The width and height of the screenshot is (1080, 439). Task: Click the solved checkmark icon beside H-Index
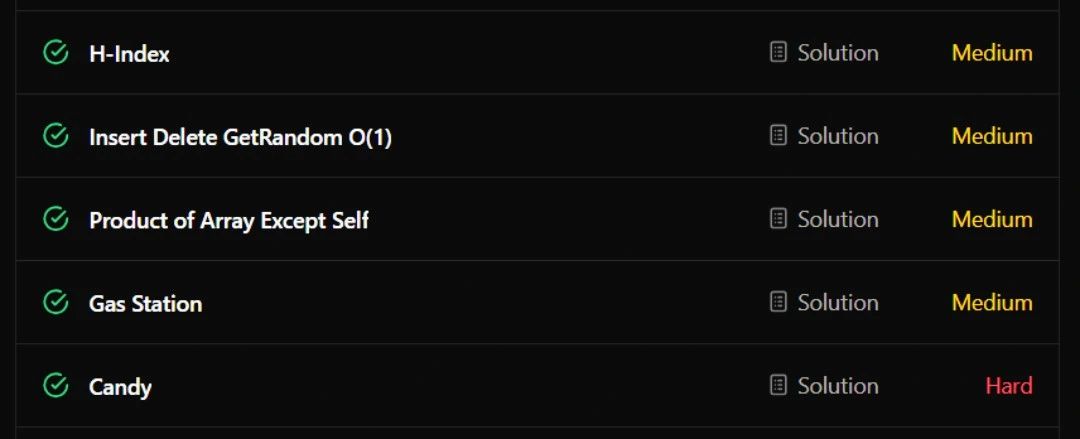click(56, 52)
